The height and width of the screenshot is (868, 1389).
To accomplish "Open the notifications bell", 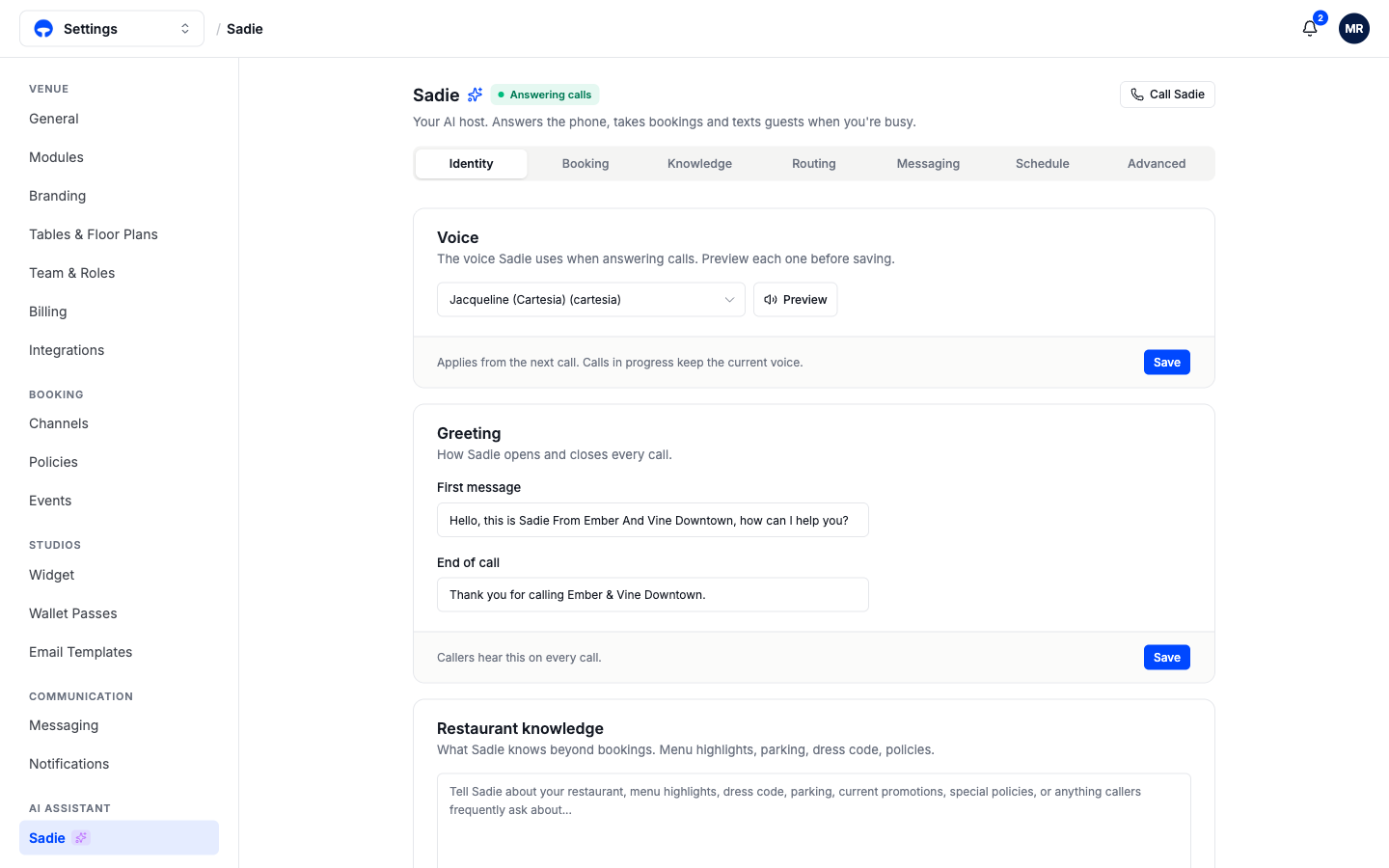I will click(x=1310, y=29).
